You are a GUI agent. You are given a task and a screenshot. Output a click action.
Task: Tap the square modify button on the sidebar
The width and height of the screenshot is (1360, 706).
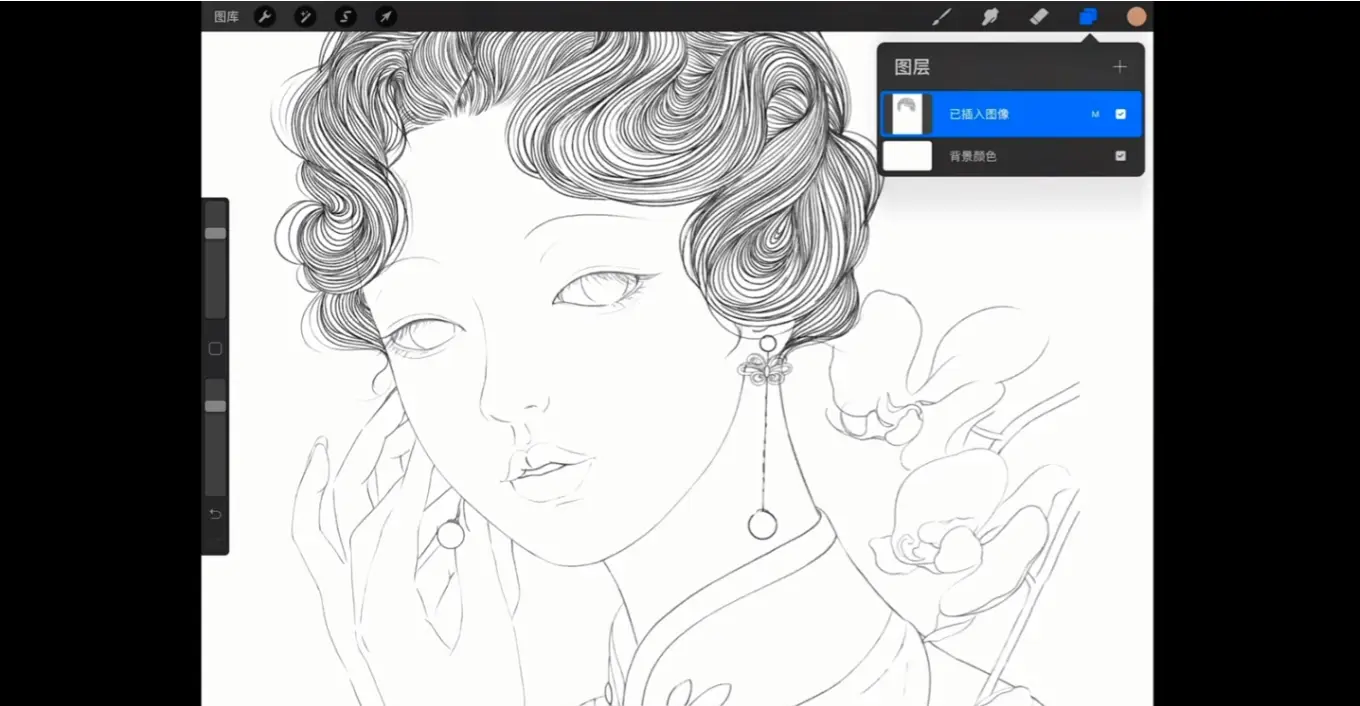(x=214, y=348)
